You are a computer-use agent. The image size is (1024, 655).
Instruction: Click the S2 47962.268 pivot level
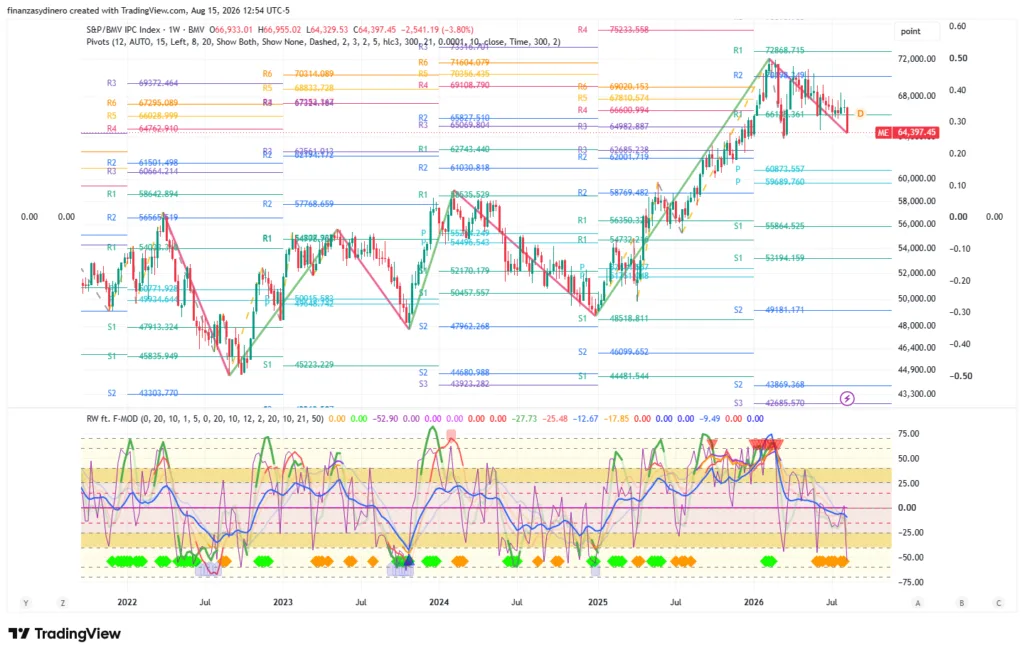point(455,326)
